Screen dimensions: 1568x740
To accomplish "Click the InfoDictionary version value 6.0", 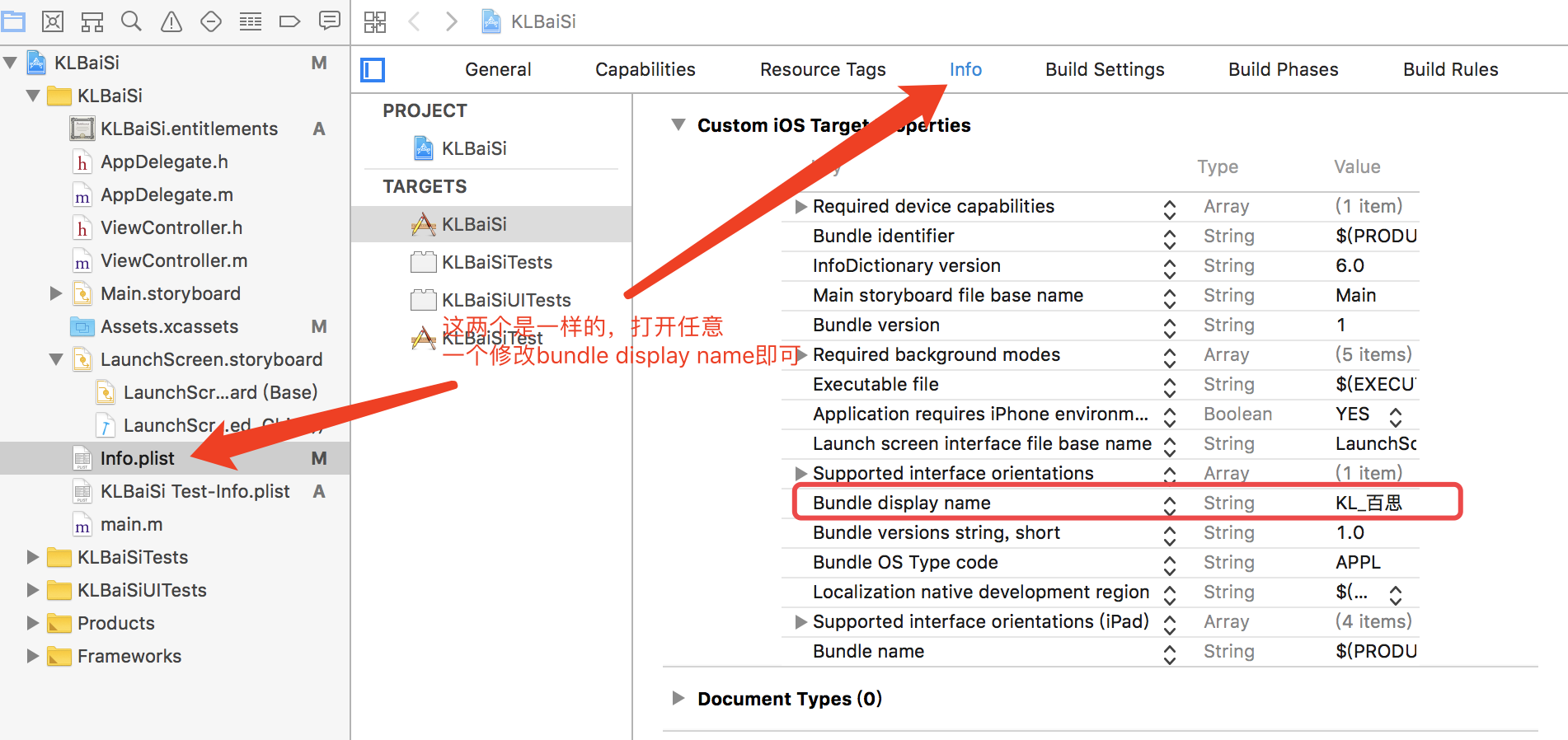I will click(1350, 265).
